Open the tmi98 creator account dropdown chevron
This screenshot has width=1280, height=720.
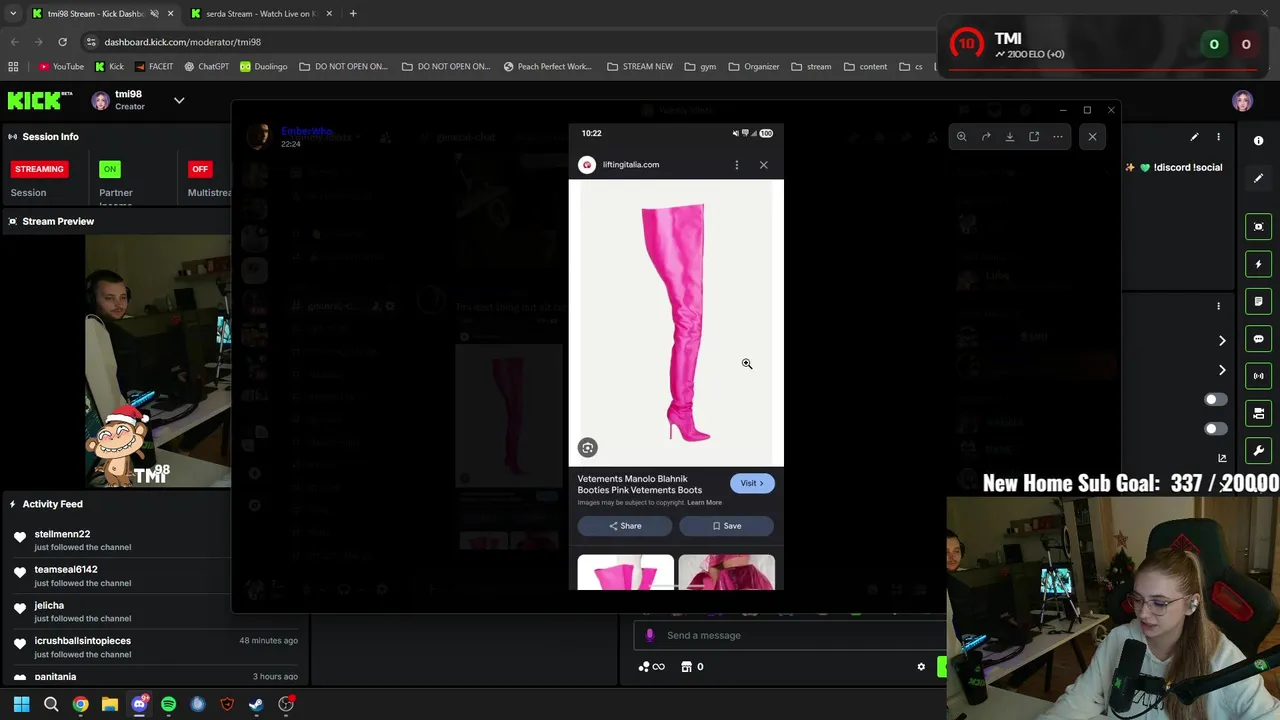(179, 100)
